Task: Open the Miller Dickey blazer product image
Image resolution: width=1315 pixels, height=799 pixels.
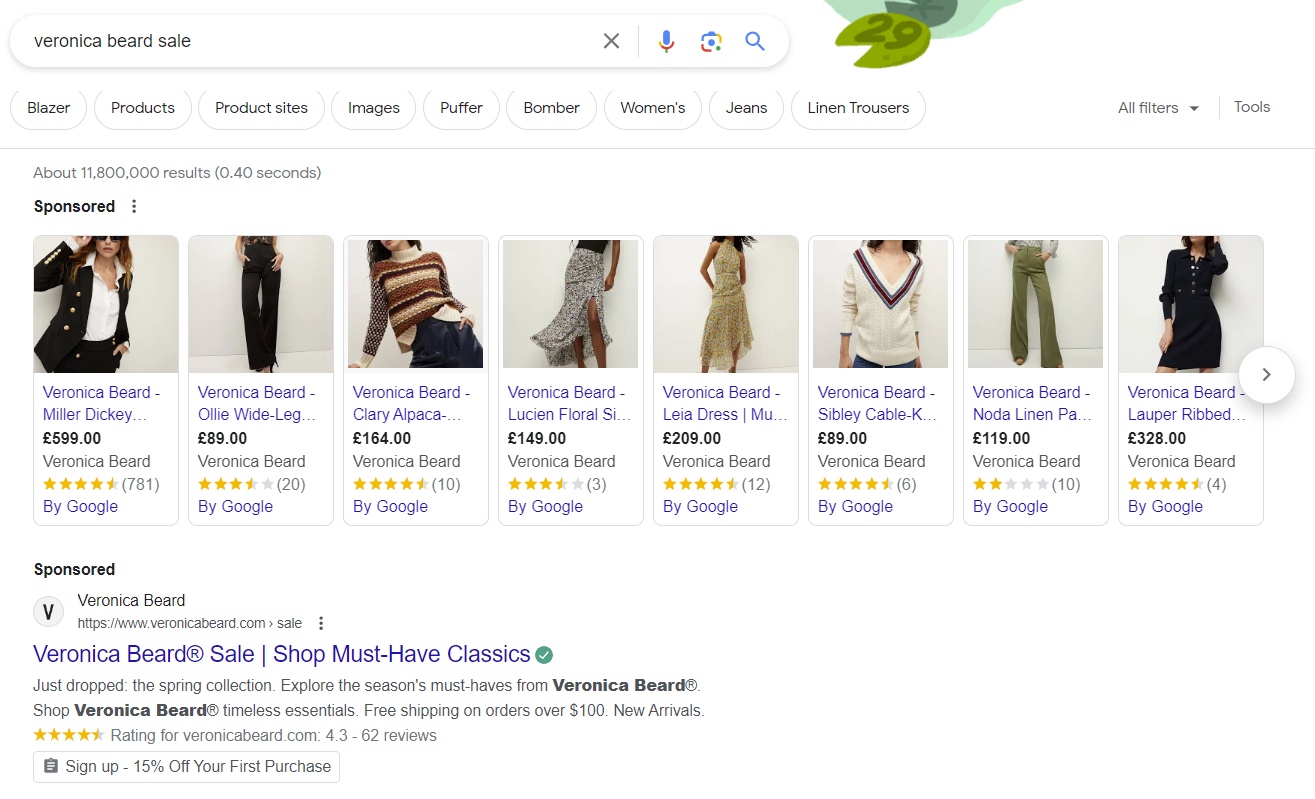Action: tap(106, 304)
